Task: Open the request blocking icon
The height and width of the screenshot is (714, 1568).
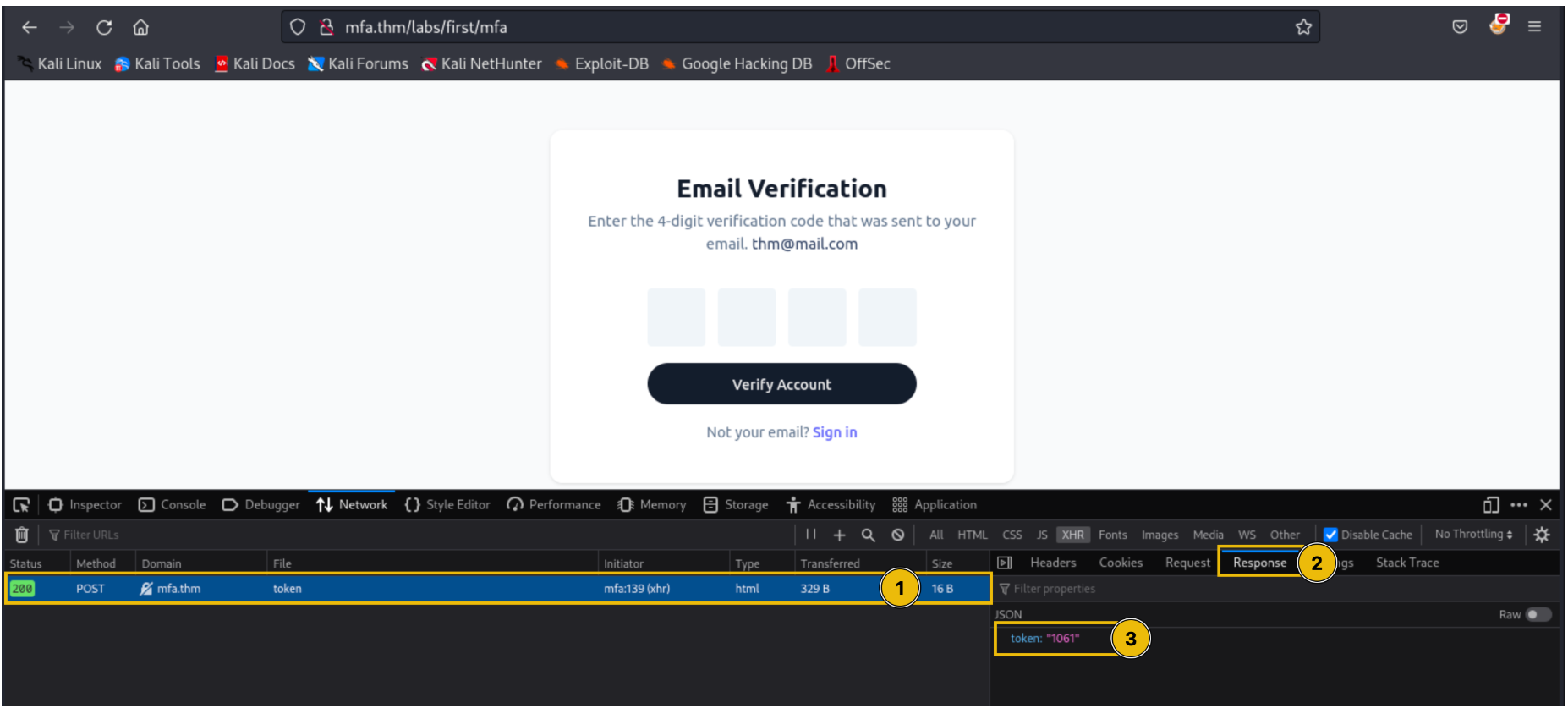Action: [x=898, y=535]
